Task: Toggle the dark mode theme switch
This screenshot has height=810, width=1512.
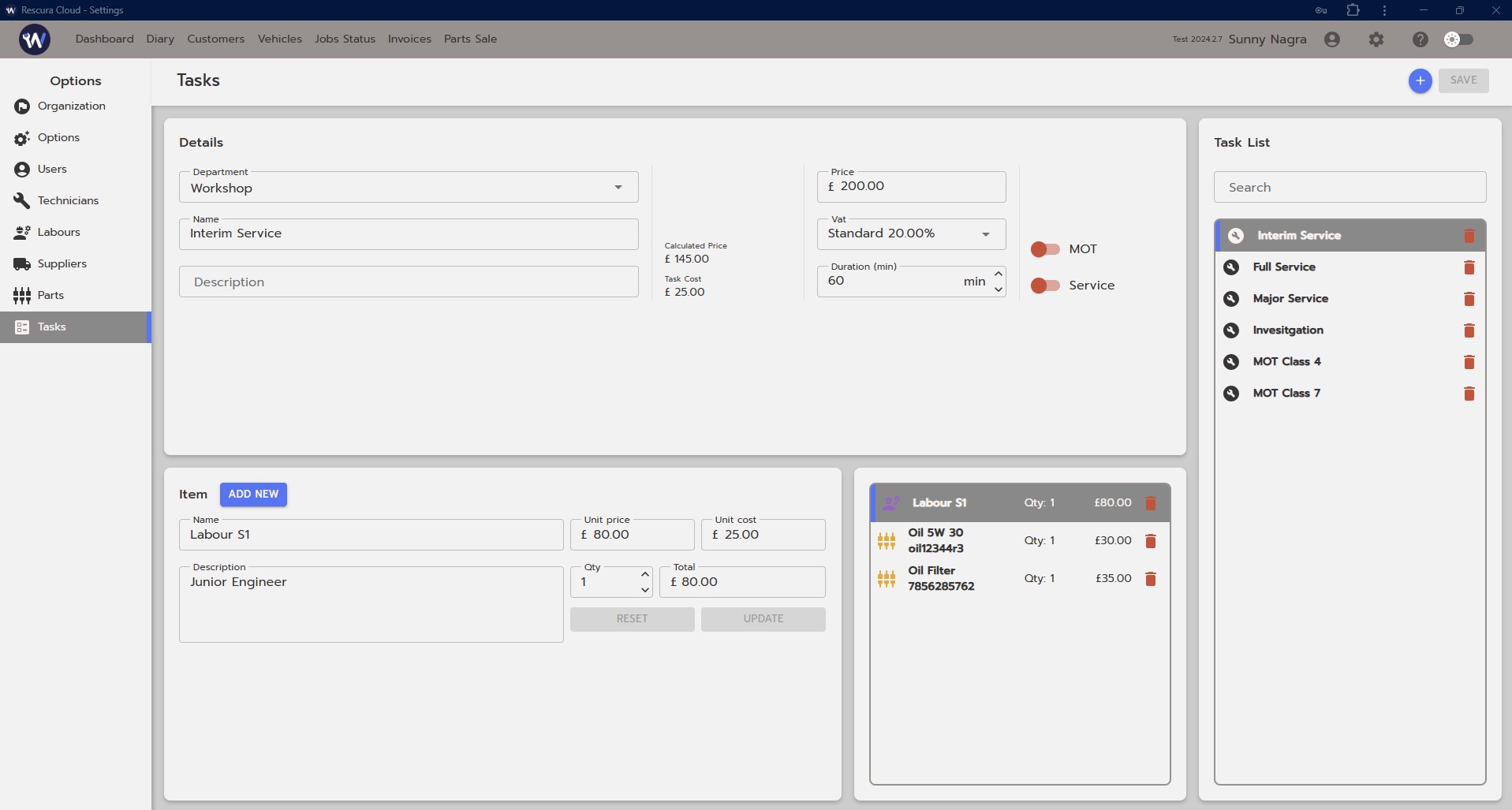Action: [x=1458, y=39]
